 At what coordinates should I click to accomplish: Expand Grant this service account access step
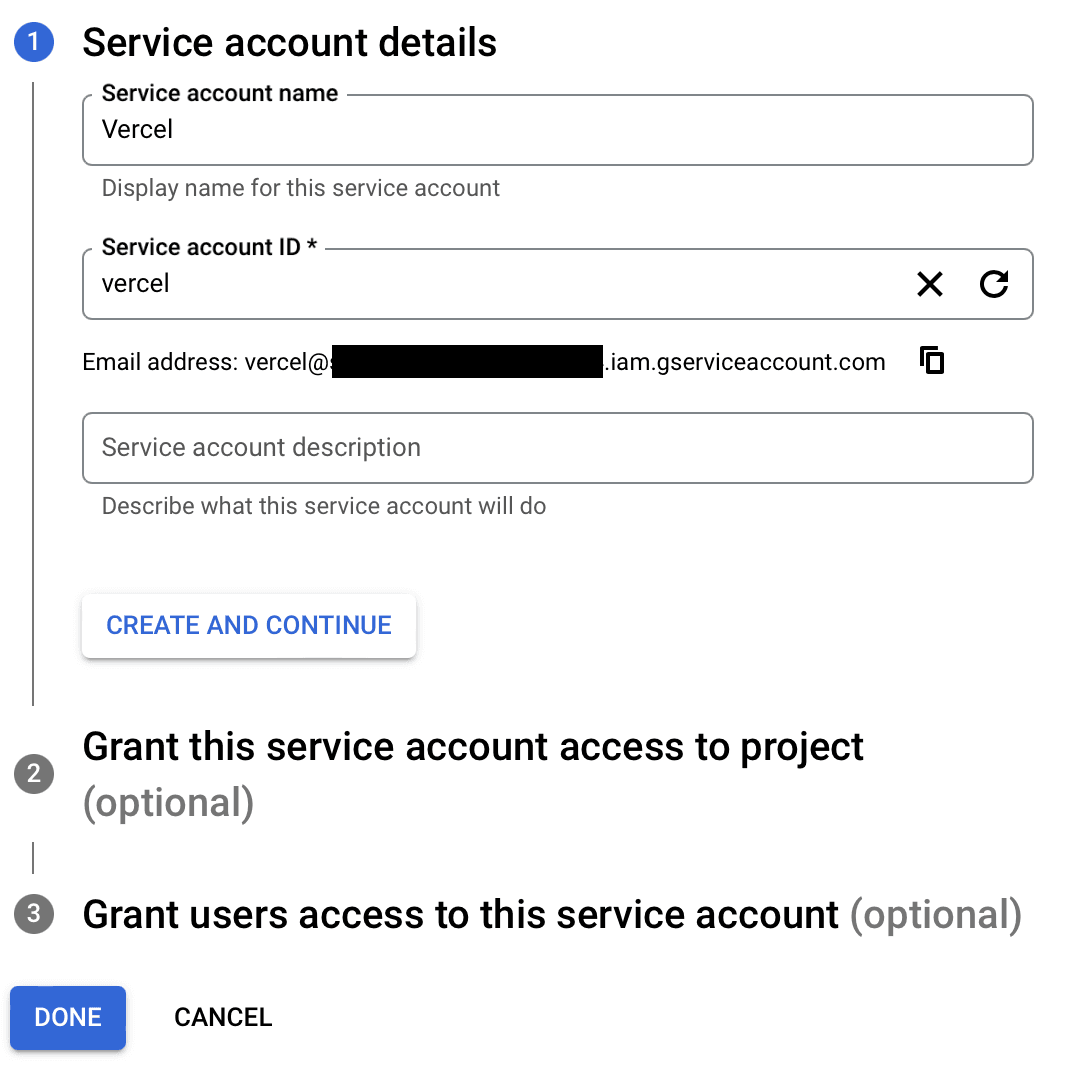pyautogui.click(x=472, y=748)
